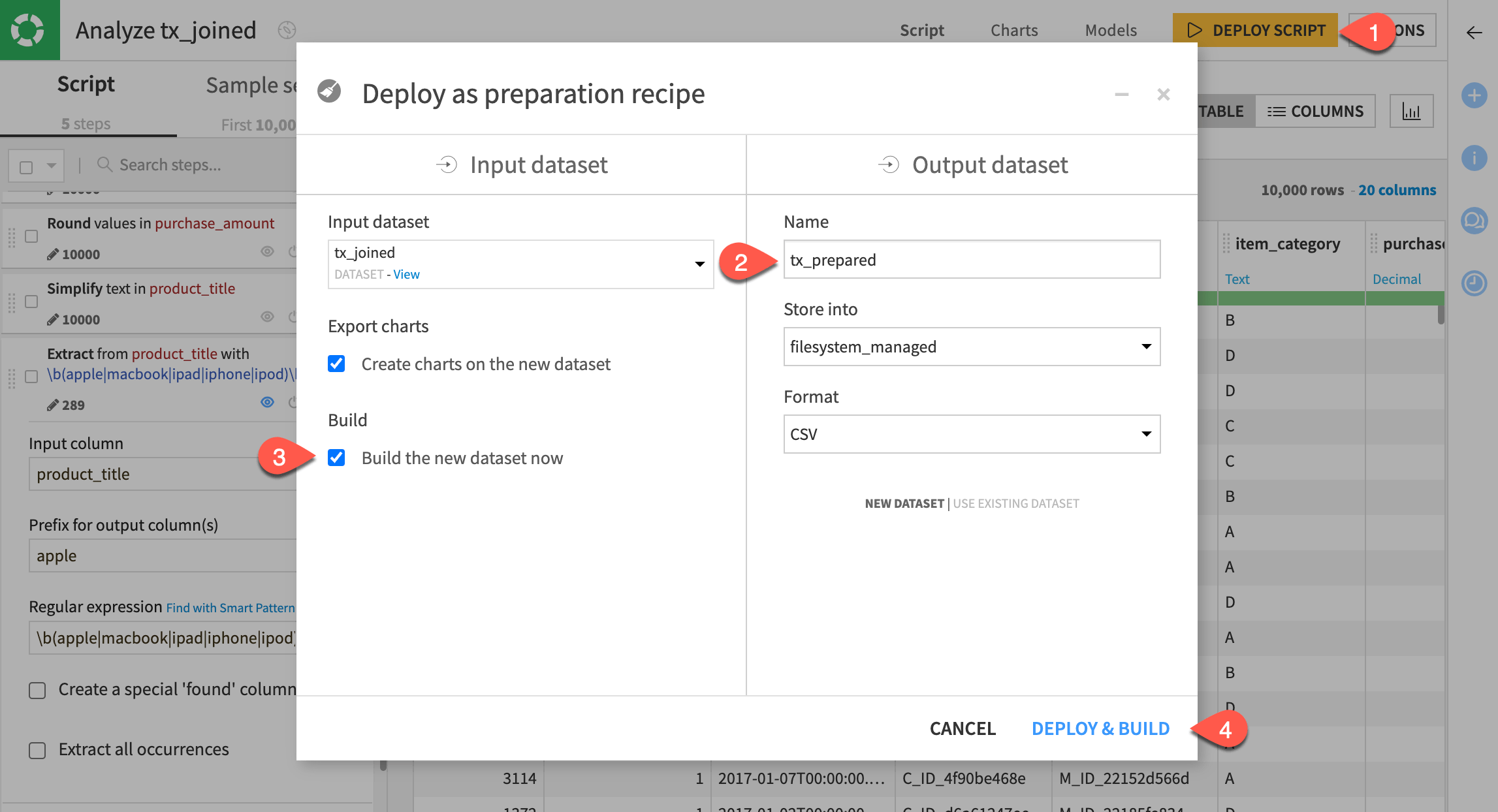Click pencil icon showing 289 on Extract step
Screen dimensions: 1498x812
pyautogui.click(x=53, y=405)
